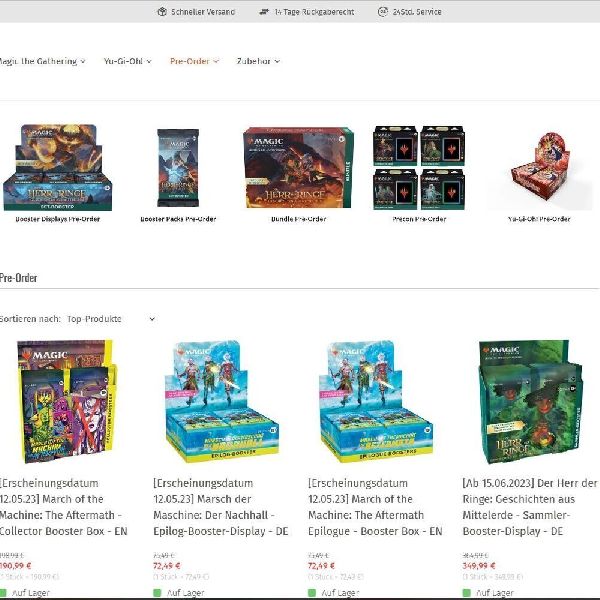
Task: Open Herr der Ringe Sammler-Booster-Display image
Action: click(x=530, y=401)
